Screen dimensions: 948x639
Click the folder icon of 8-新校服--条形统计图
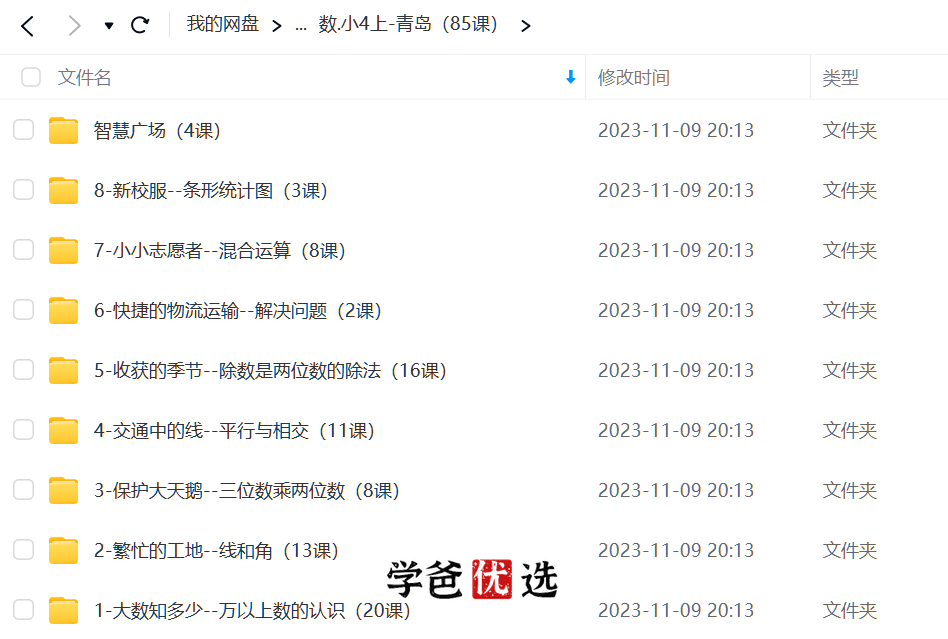(x=63, y=190)
